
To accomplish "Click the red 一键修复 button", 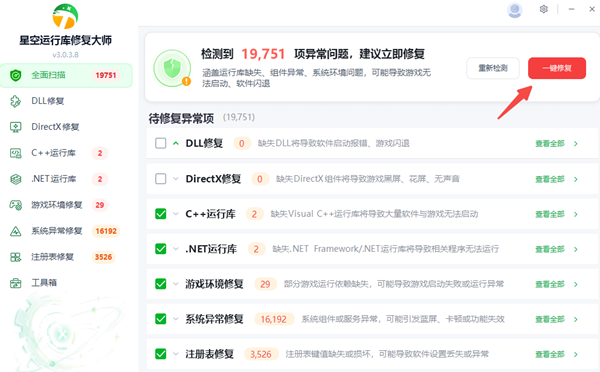I will pyautogui.click(x=557, y=68).
